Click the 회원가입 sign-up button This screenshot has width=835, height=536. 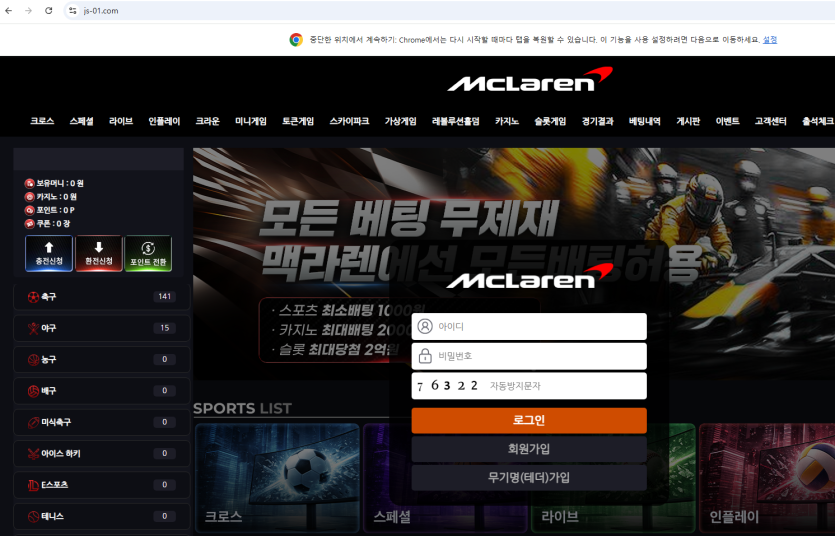click(529, 449)
